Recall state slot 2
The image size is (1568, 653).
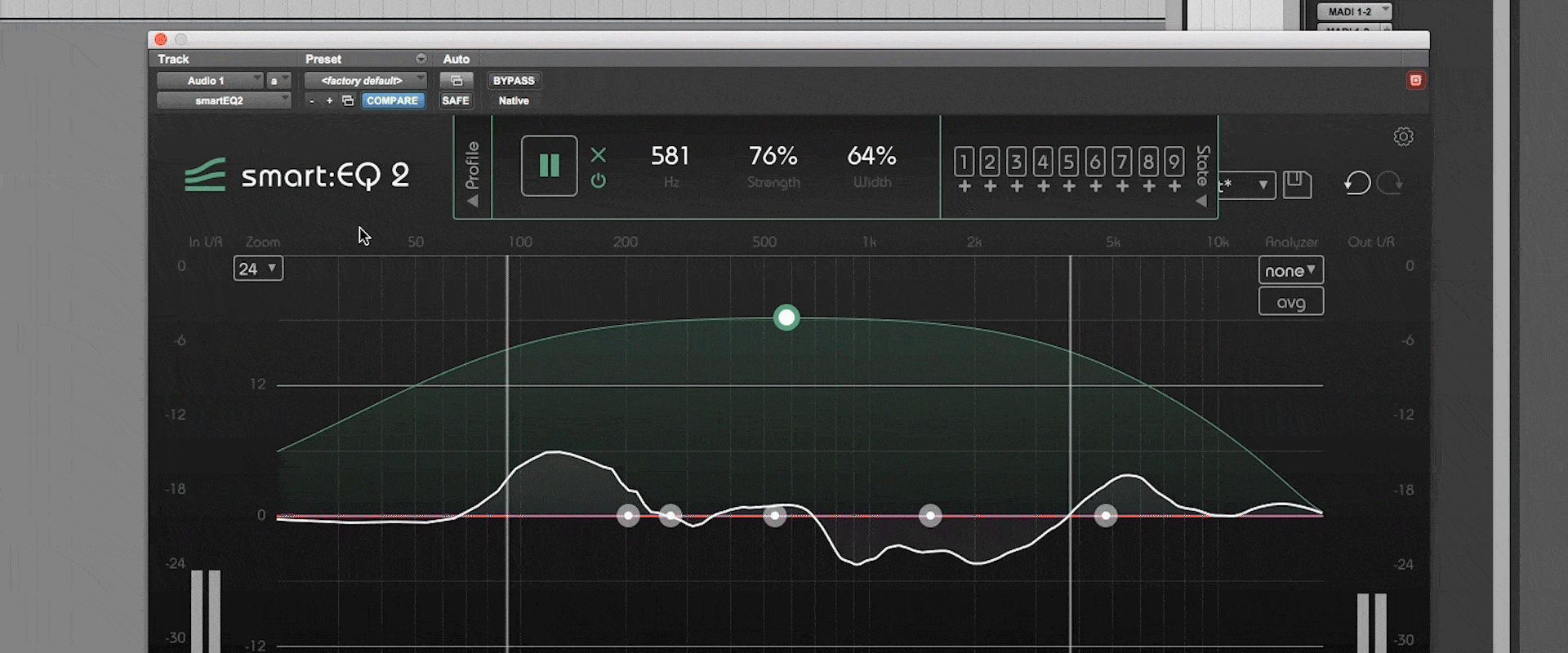point(990,162)
